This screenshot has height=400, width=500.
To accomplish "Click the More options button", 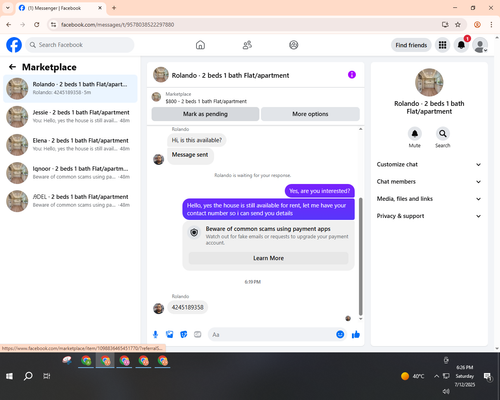I will pos(310,114).
